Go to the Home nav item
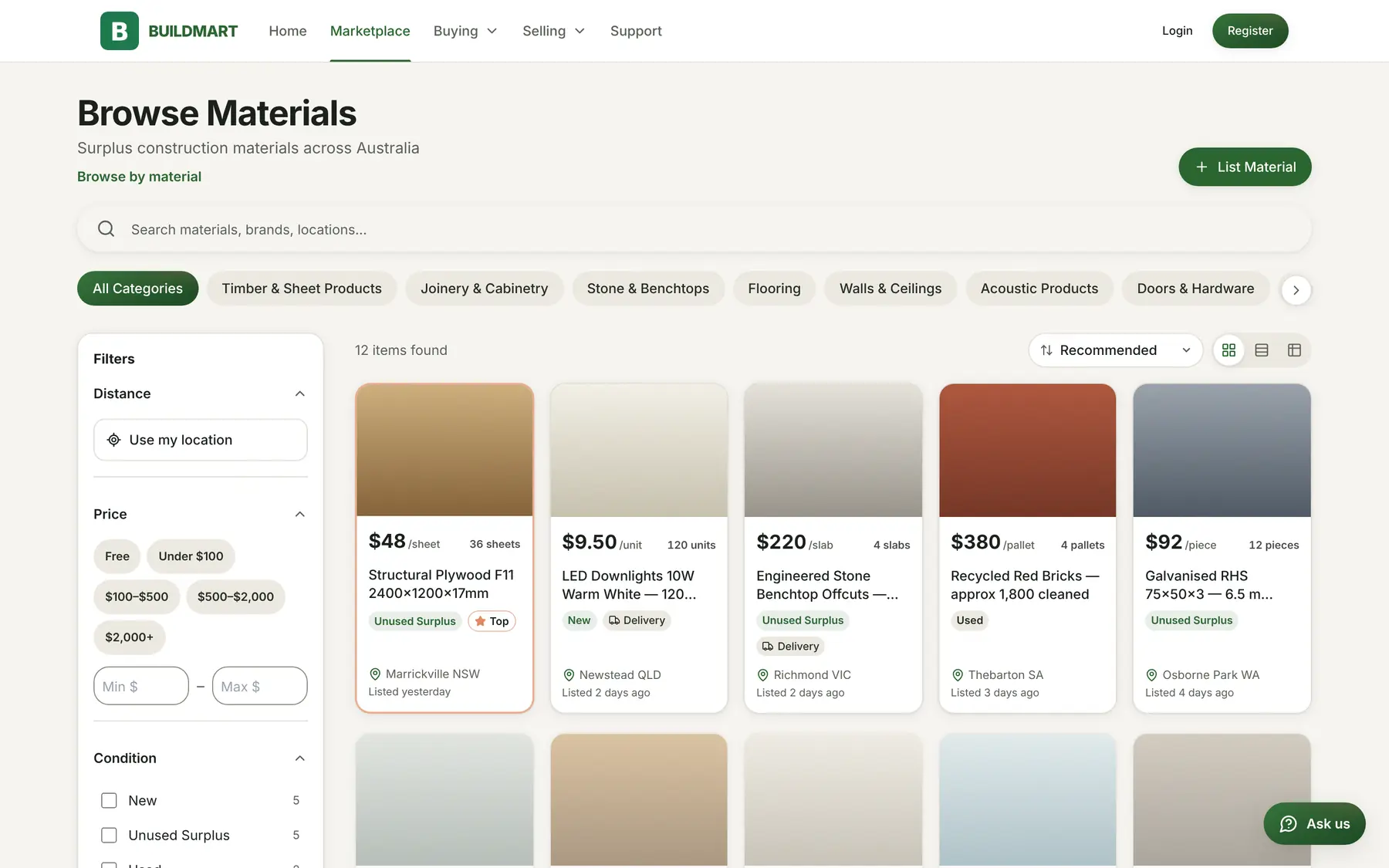 [x=288, y=31]
